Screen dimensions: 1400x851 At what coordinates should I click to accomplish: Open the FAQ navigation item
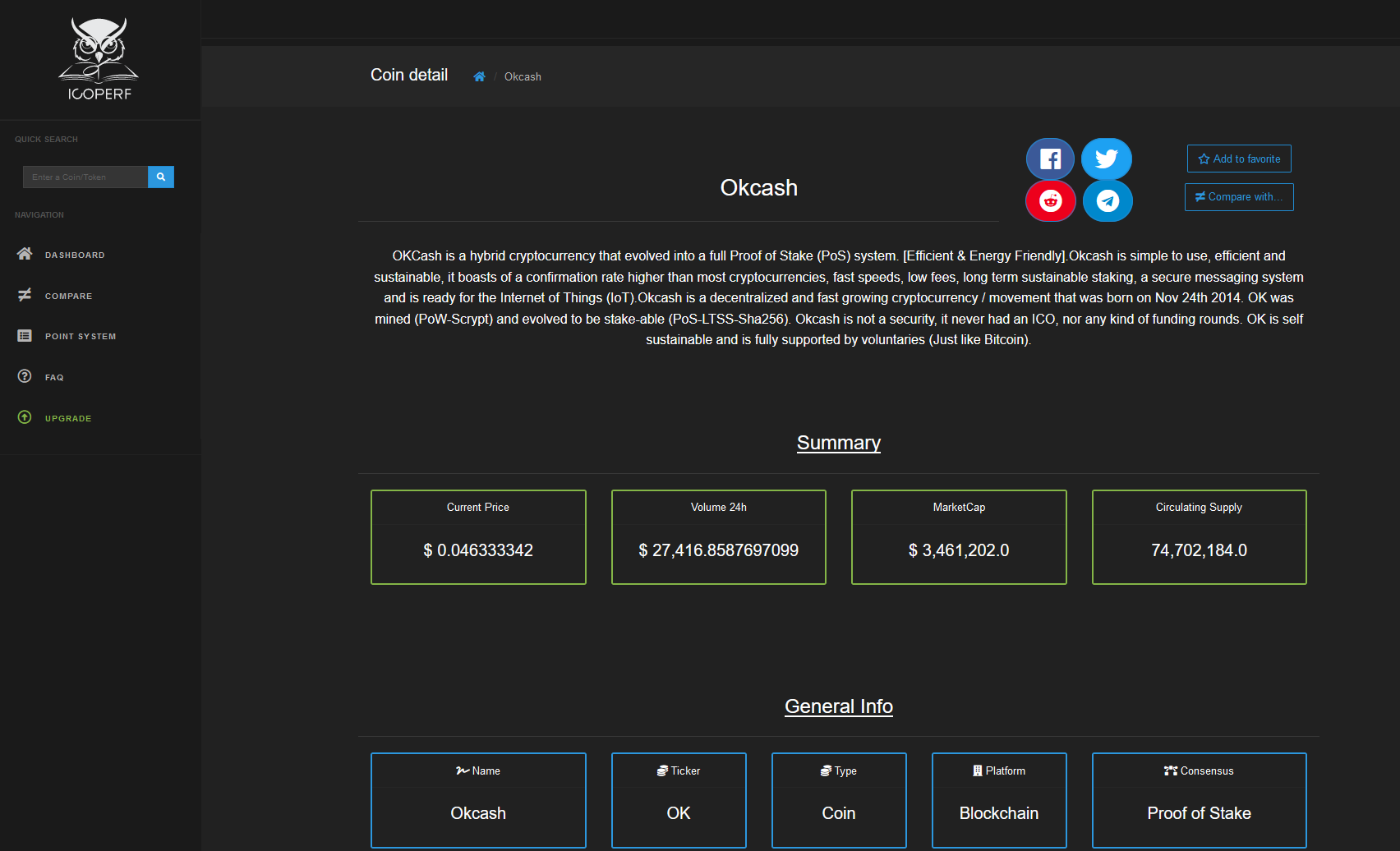(54, 377)
